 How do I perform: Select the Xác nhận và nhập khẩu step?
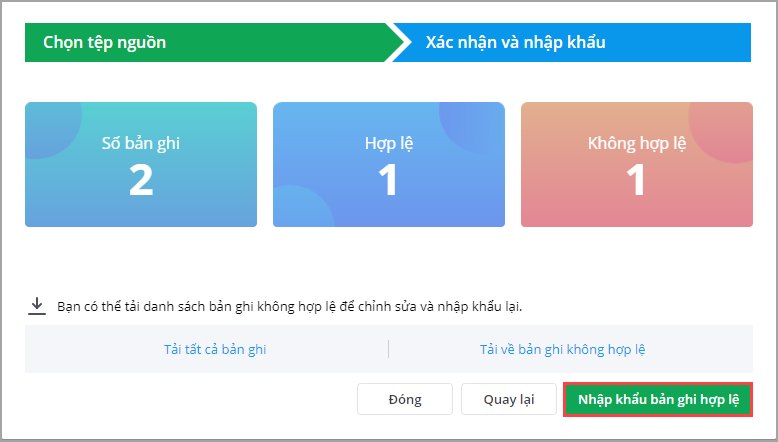pyautogui.click(x=515, y=43)
